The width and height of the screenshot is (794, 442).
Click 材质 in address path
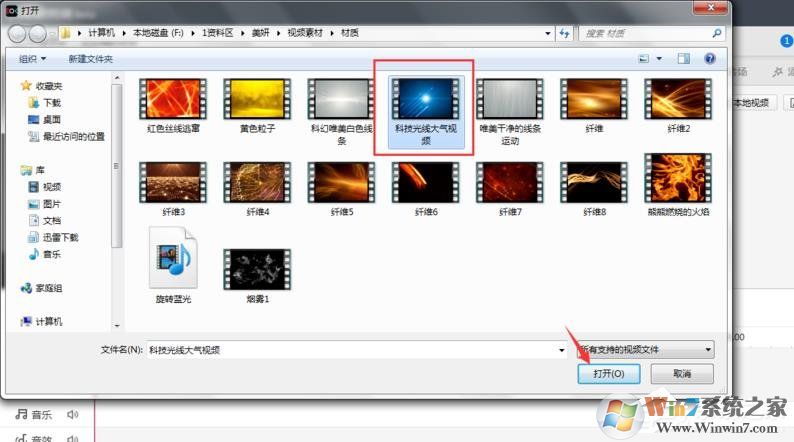(350, 33)
